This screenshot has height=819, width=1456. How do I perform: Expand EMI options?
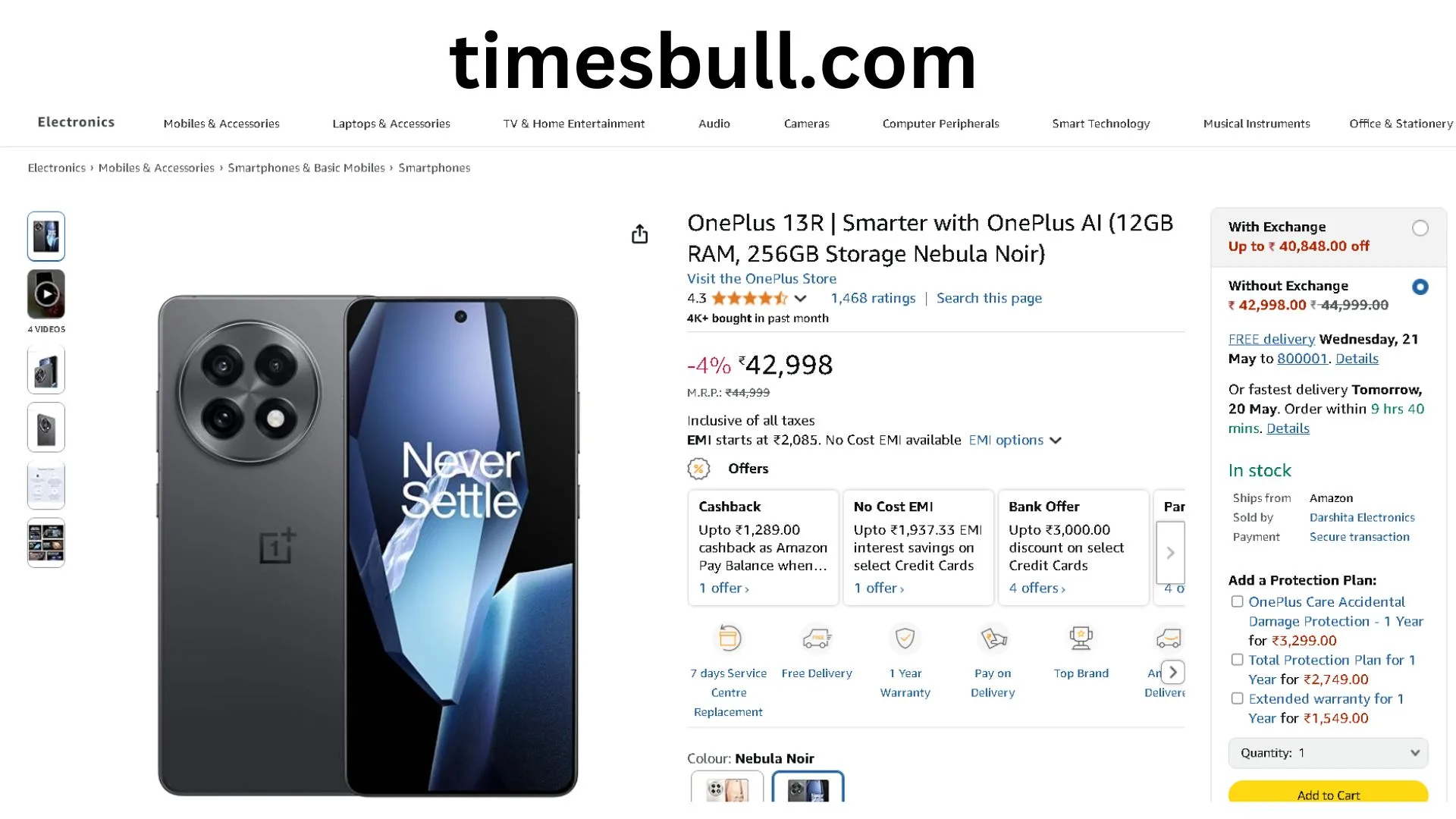point(1015,440)
